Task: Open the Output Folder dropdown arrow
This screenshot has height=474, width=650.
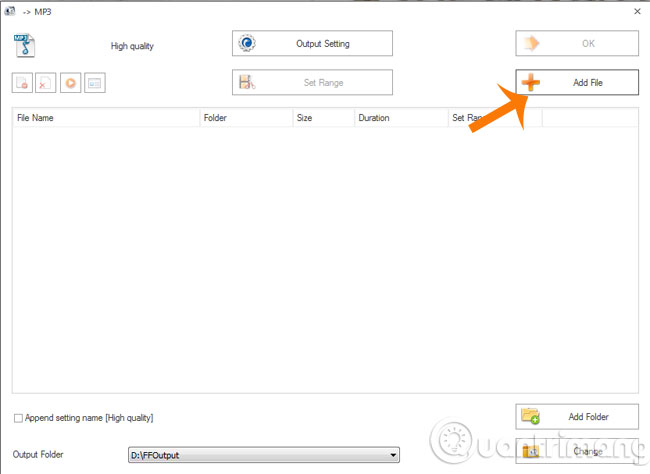Action: coord(393,455)
